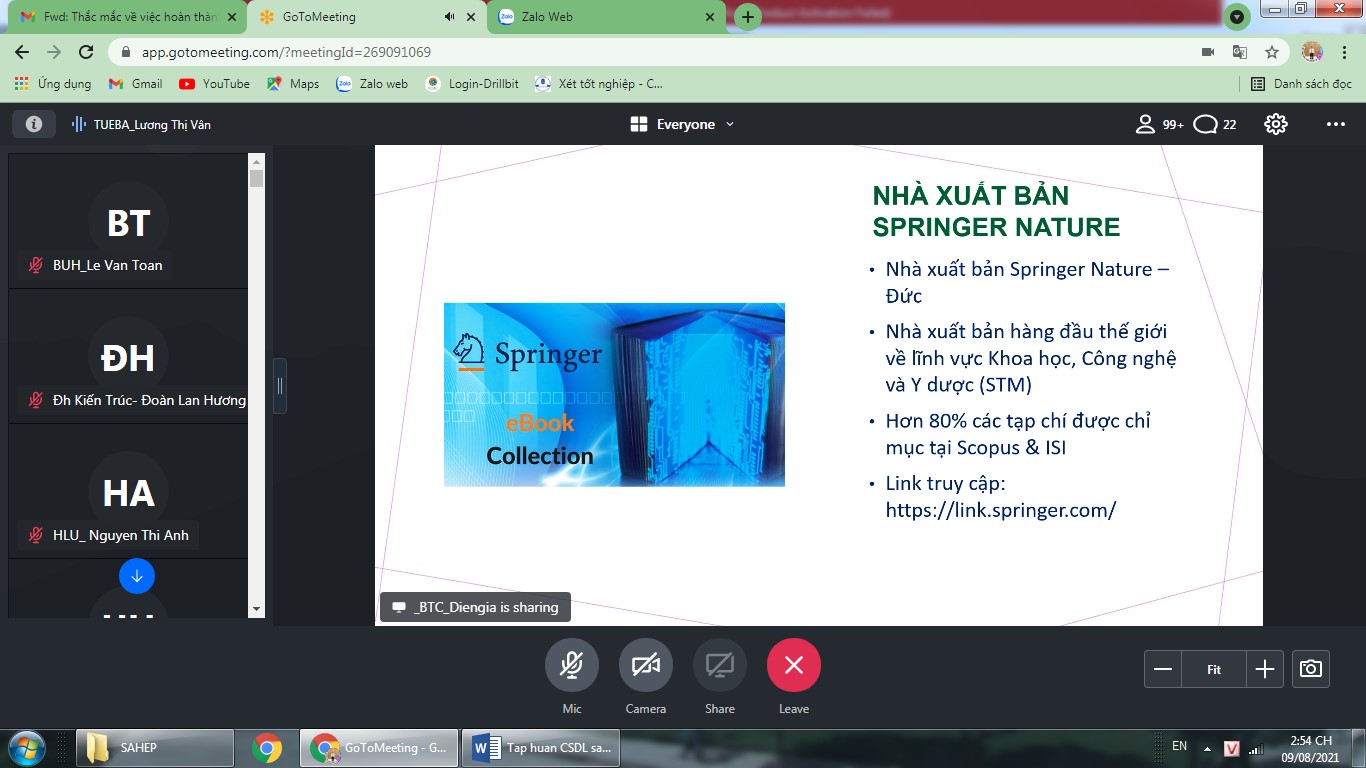Image resolution: width=1366 pixels, height=768 pixels.
Task: Click camera permission icon in address bar
Action: 1207,52
